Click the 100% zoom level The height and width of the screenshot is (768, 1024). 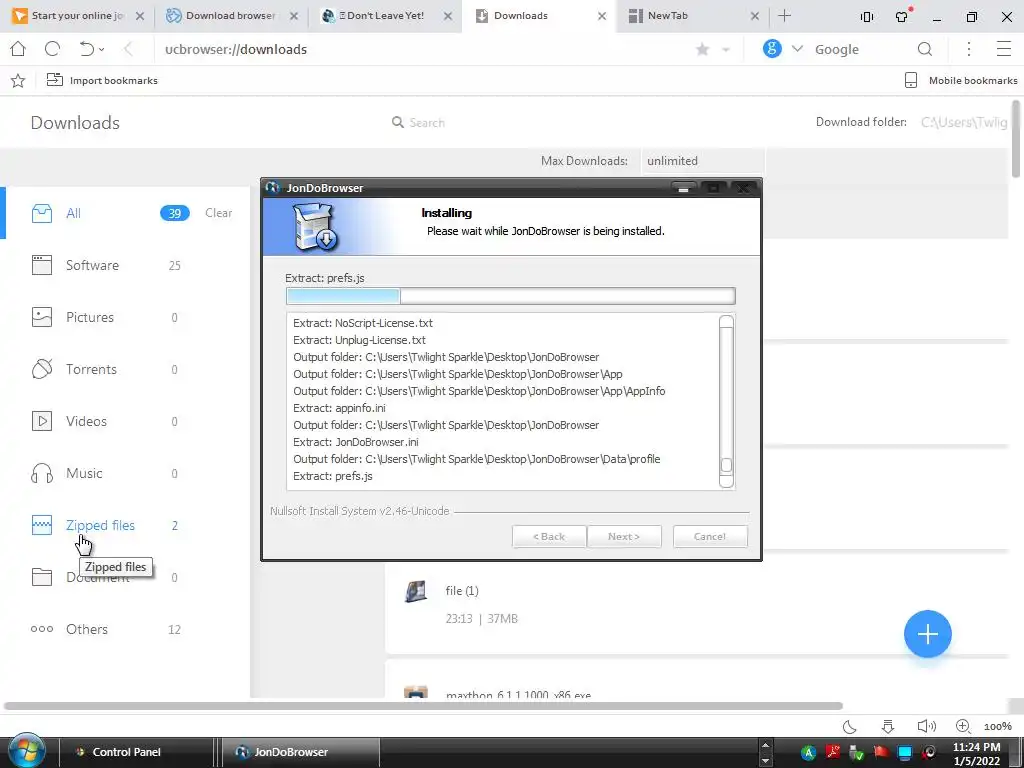997,726
